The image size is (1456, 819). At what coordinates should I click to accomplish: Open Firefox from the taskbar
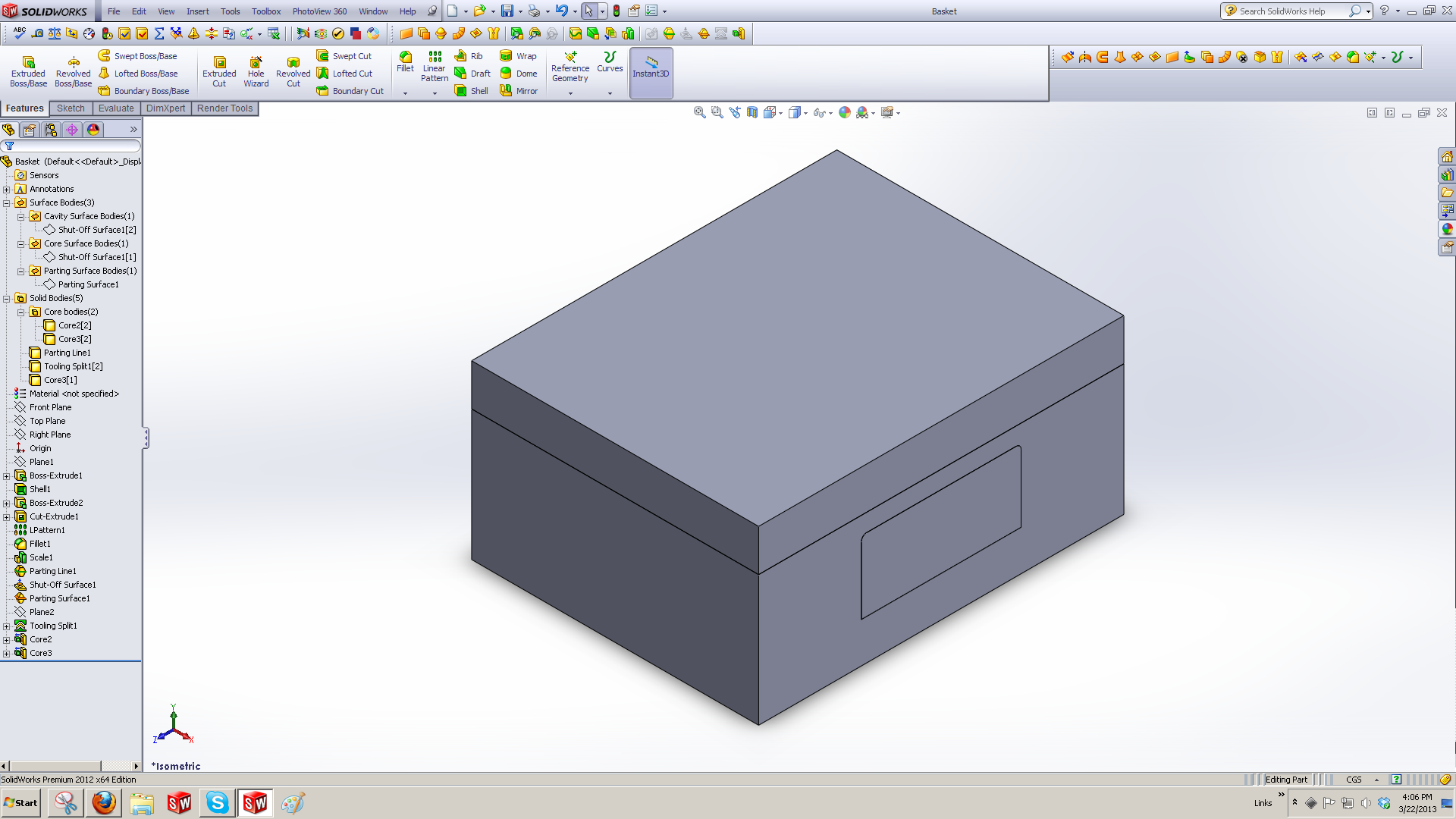click(x=104, y=803)
